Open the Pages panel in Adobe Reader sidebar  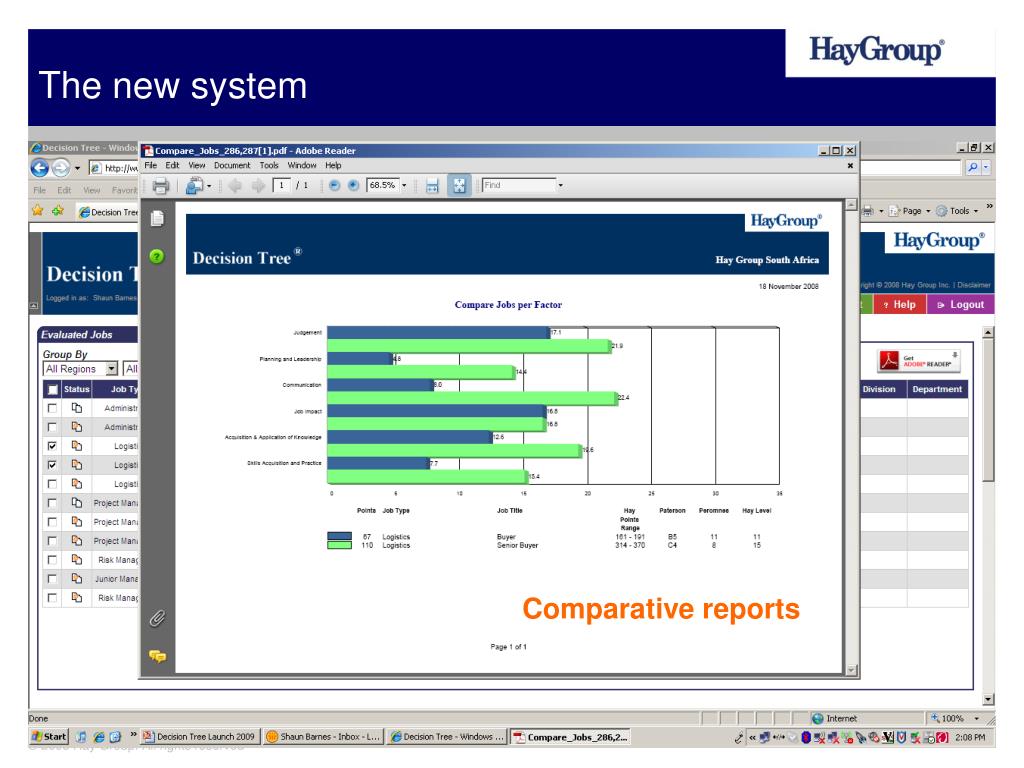157,218
